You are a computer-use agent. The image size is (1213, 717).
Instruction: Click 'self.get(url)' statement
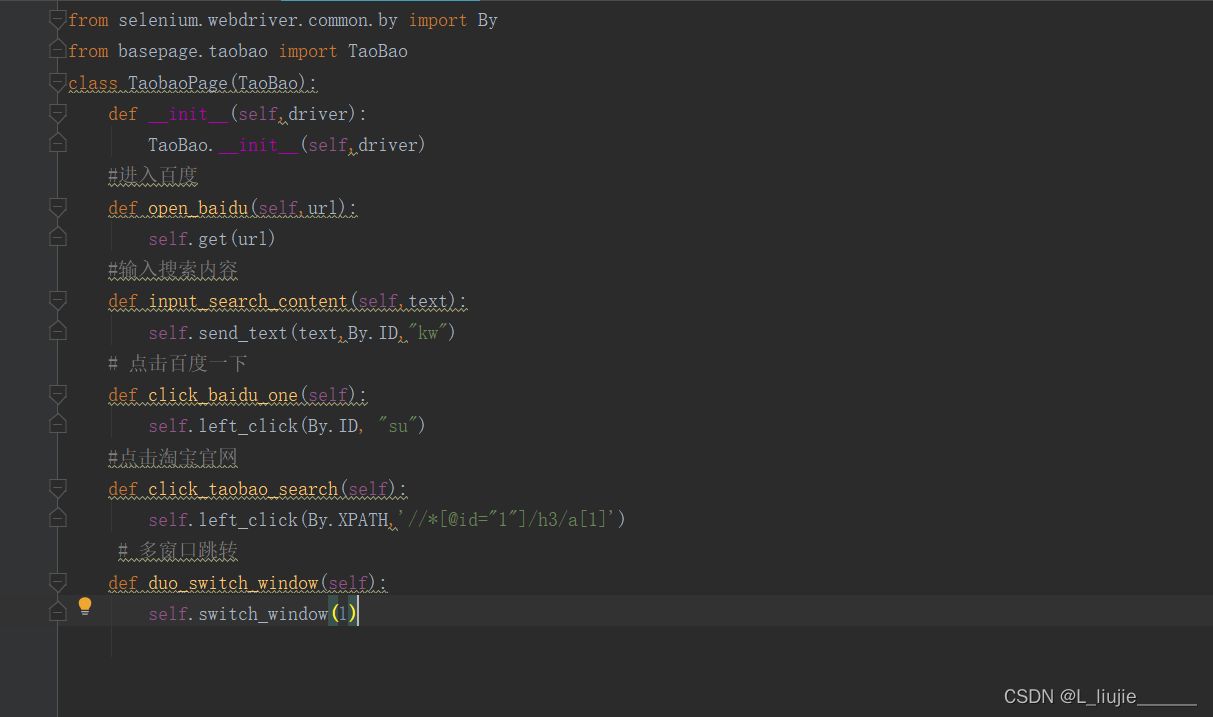[x=212, y=239]
